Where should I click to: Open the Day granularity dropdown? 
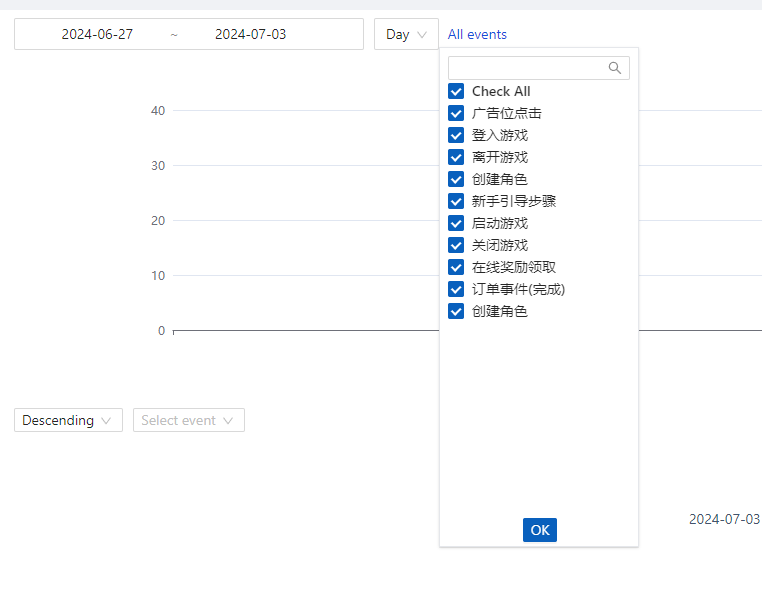406,34
